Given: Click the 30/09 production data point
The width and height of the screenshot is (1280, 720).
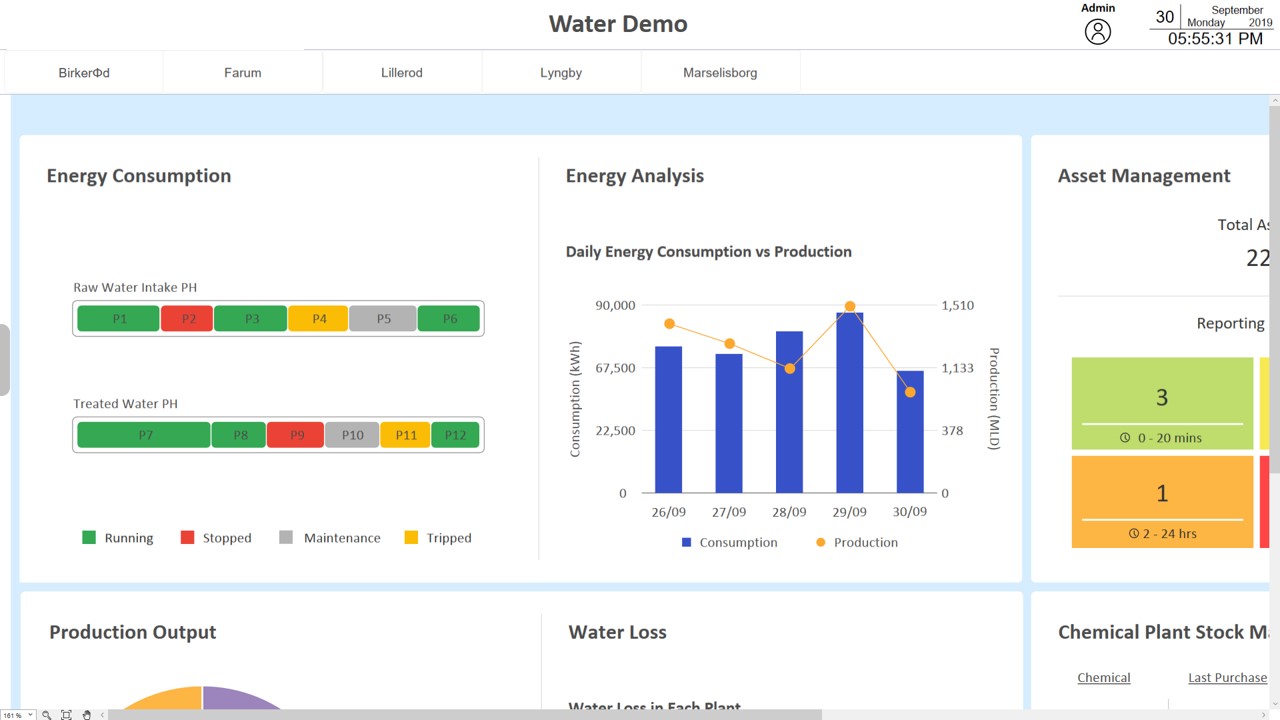Looking at the screenshot, I should (910, 392).
